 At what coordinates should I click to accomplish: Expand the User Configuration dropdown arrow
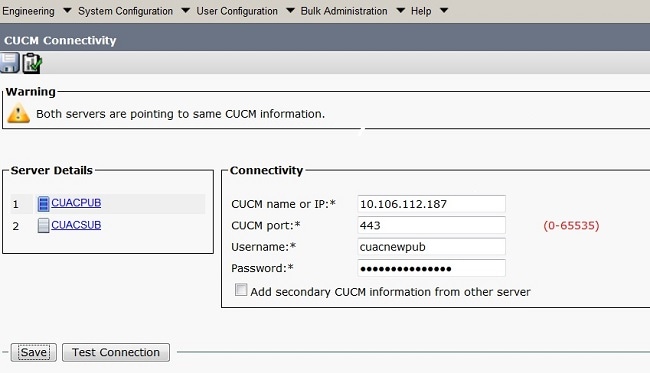tap(291, 10)
